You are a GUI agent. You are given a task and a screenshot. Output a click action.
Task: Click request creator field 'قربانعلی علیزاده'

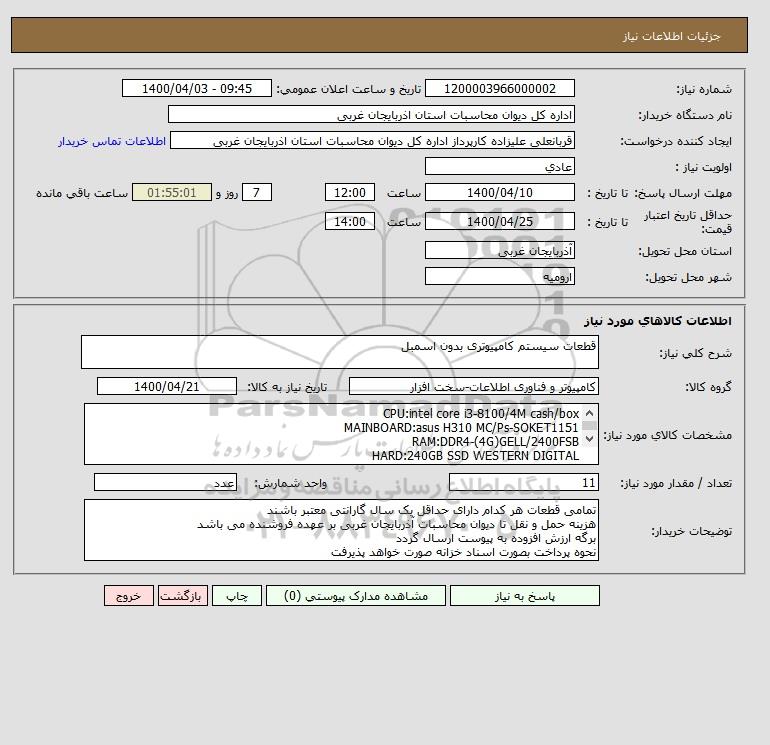click(372, 140)
